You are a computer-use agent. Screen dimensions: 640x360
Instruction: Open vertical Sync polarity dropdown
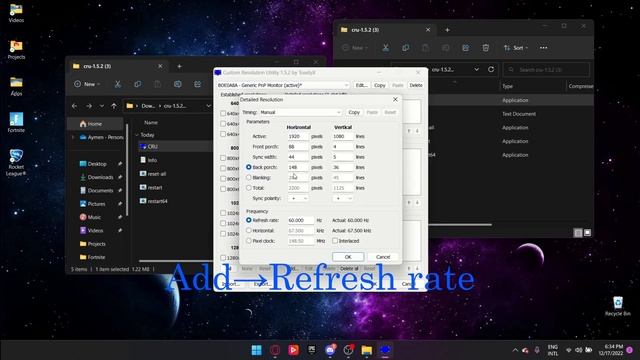342,198
